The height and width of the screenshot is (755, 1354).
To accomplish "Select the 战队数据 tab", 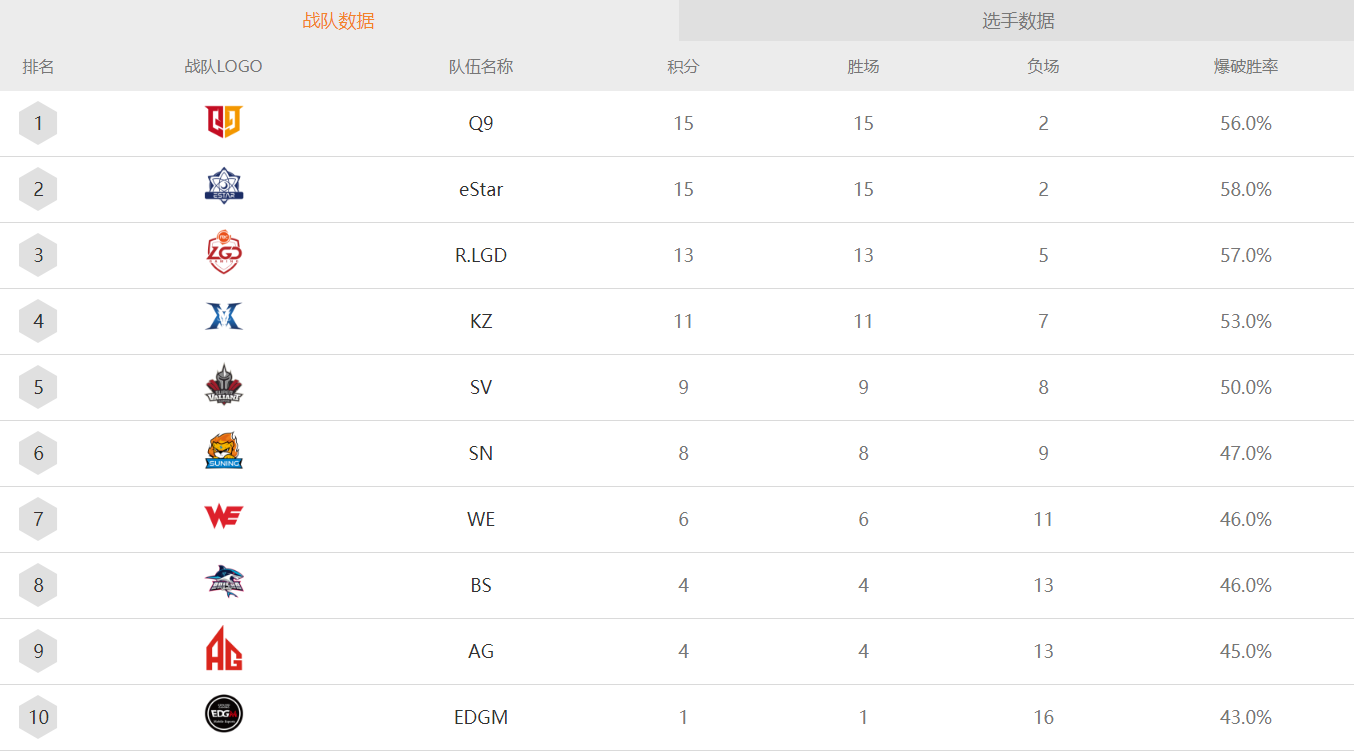I will (x=339, y=21).
